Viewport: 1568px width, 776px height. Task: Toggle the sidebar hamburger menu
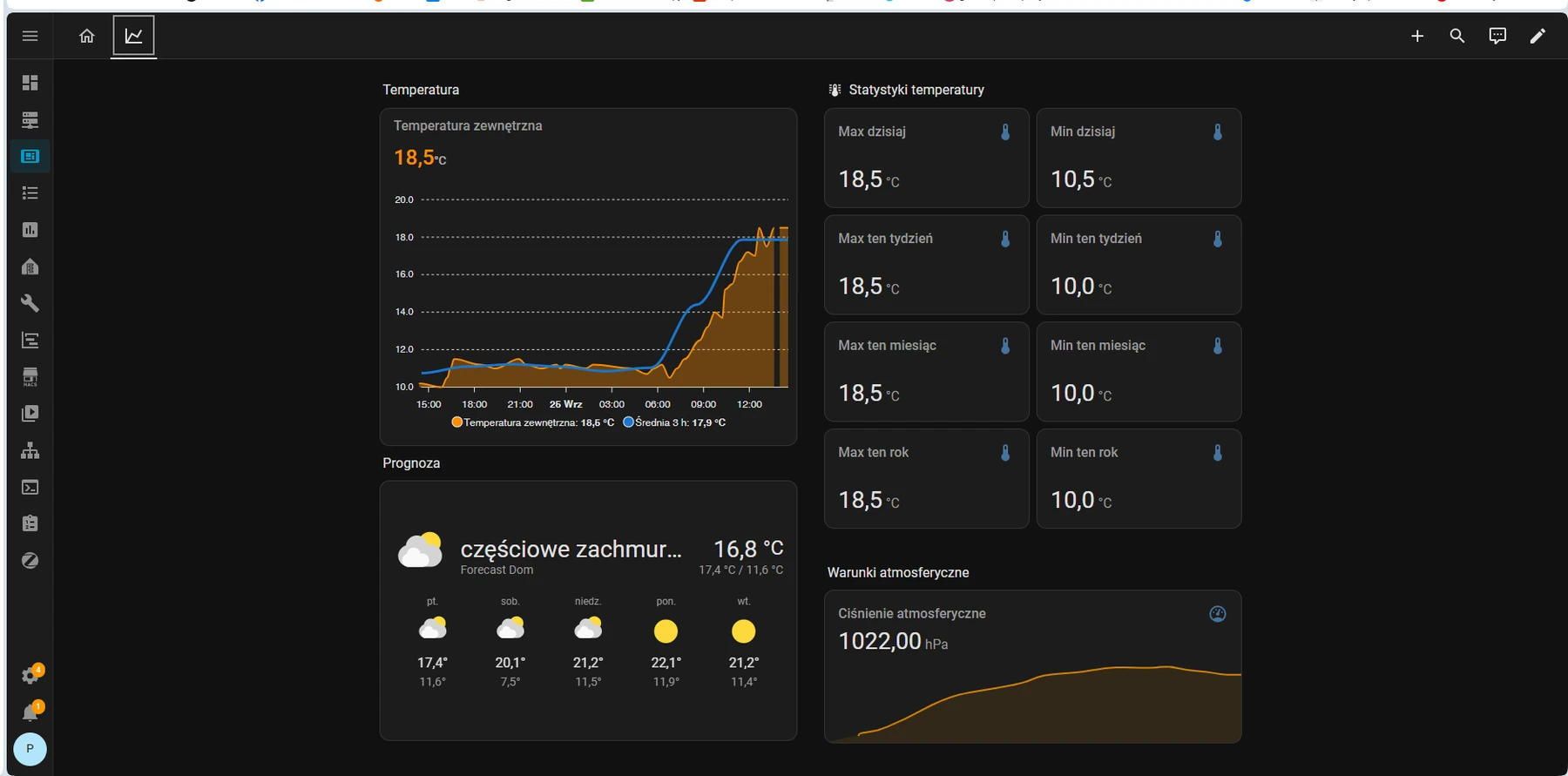tap(30, 36)
